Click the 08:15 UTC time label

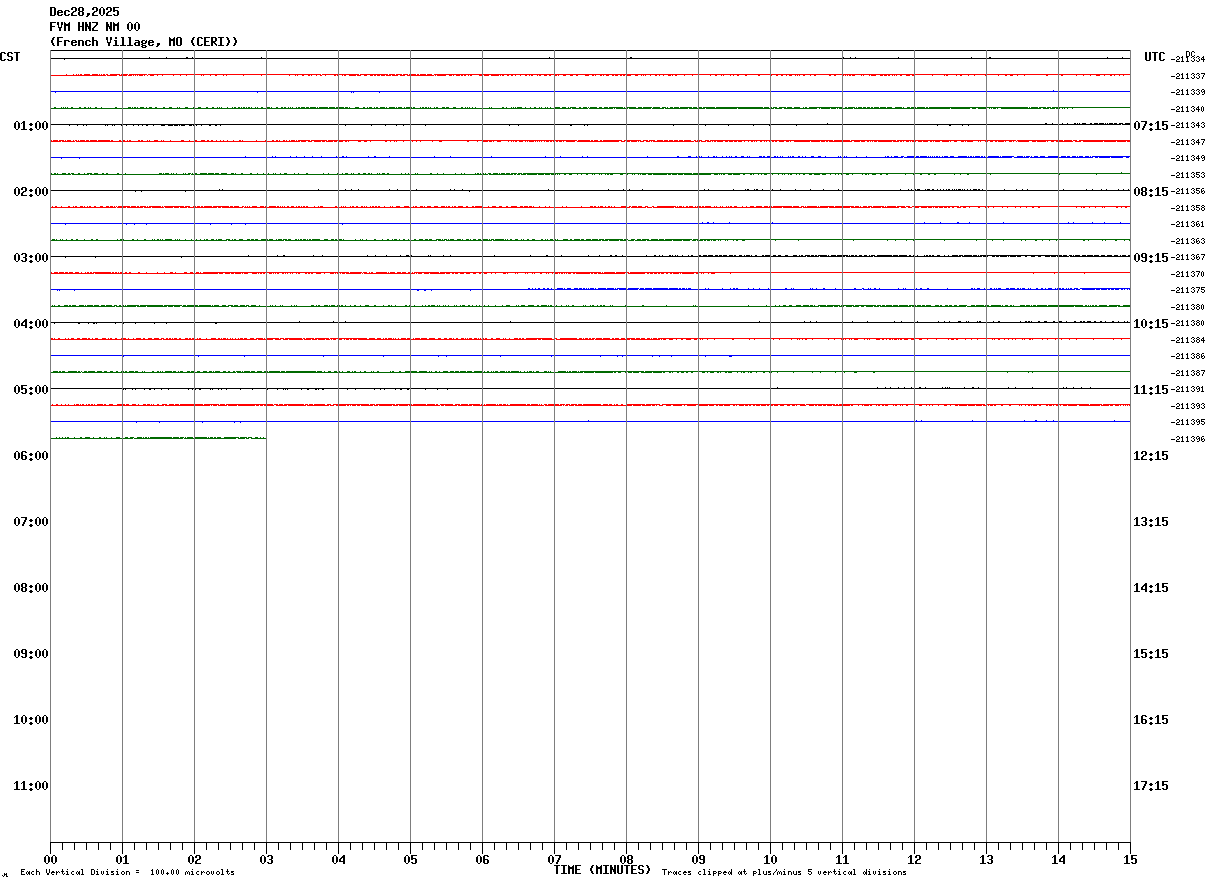click(x=1150, y=191)
